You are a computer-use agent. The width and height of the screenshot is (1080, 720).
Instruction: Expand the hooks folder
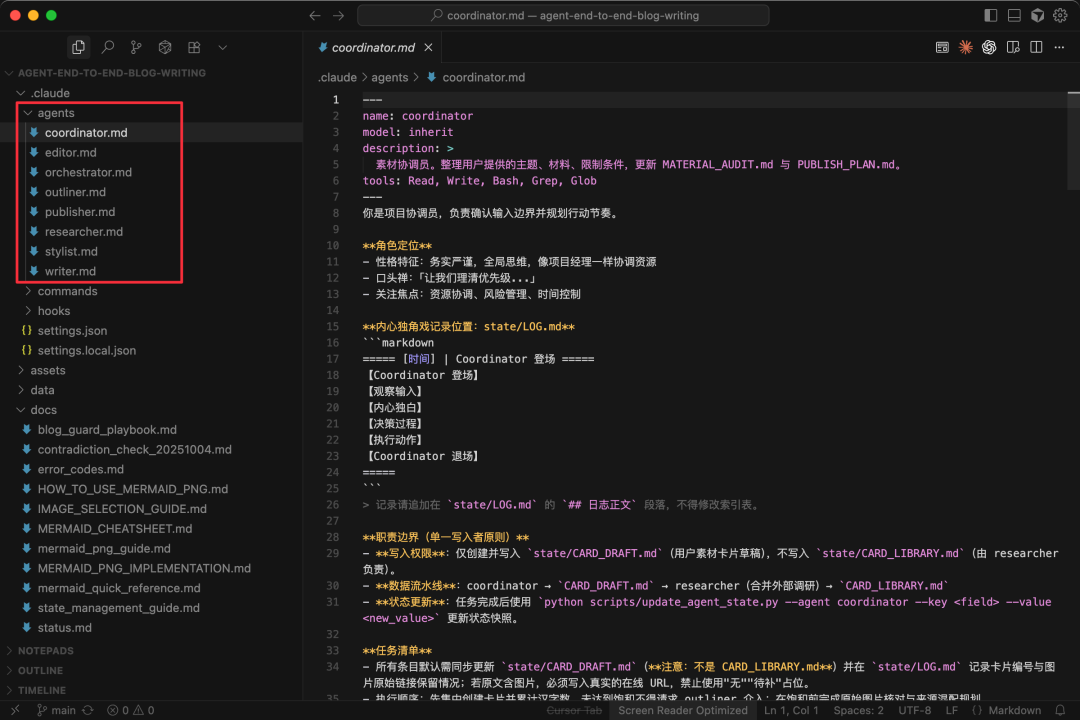click(152, 311)
